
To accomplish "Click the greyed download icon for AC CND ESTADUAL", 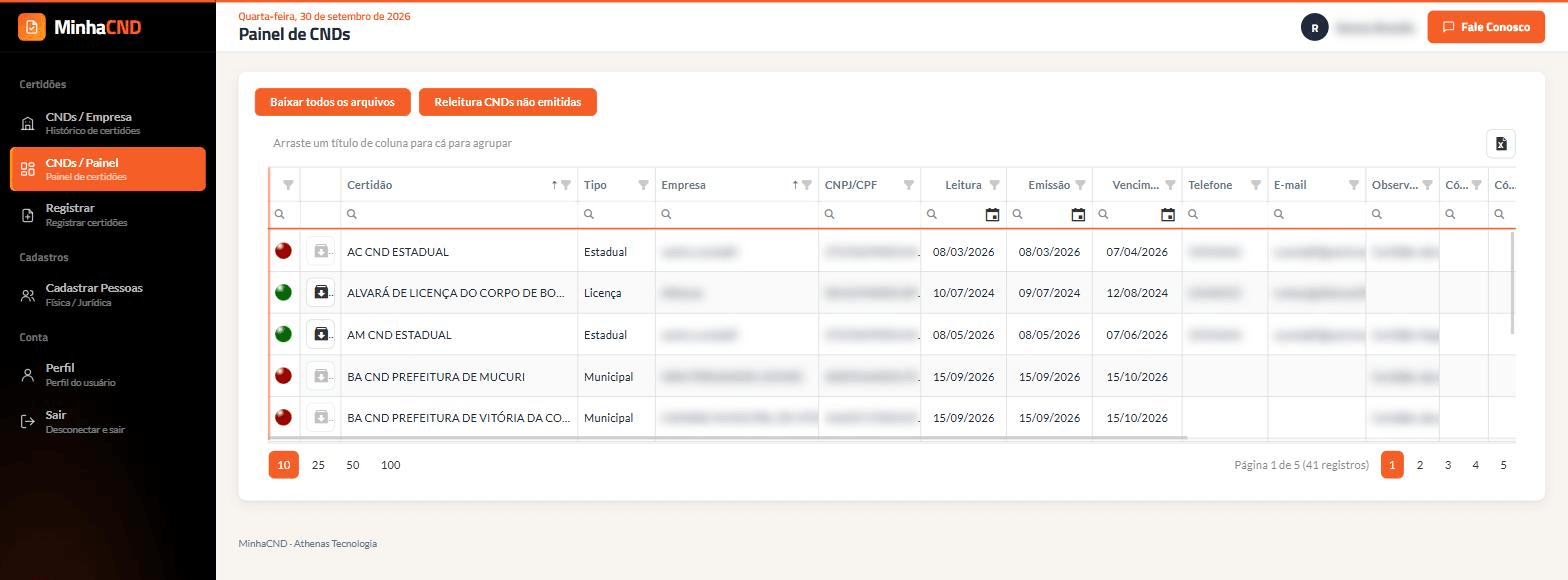I will [x=321, y=251].
